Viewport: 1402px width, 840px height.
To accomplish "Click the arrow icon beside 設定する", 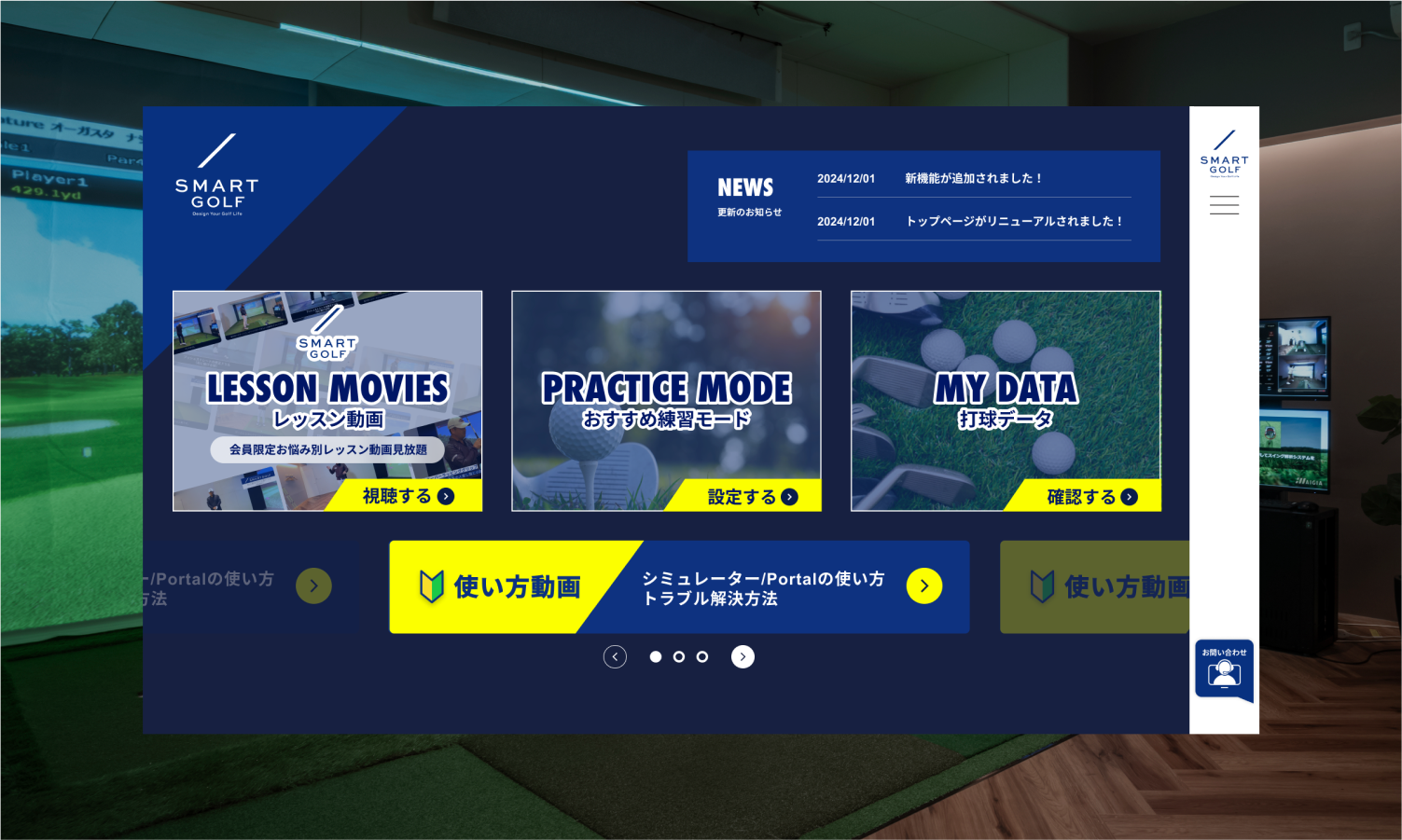I will [790, 497].
